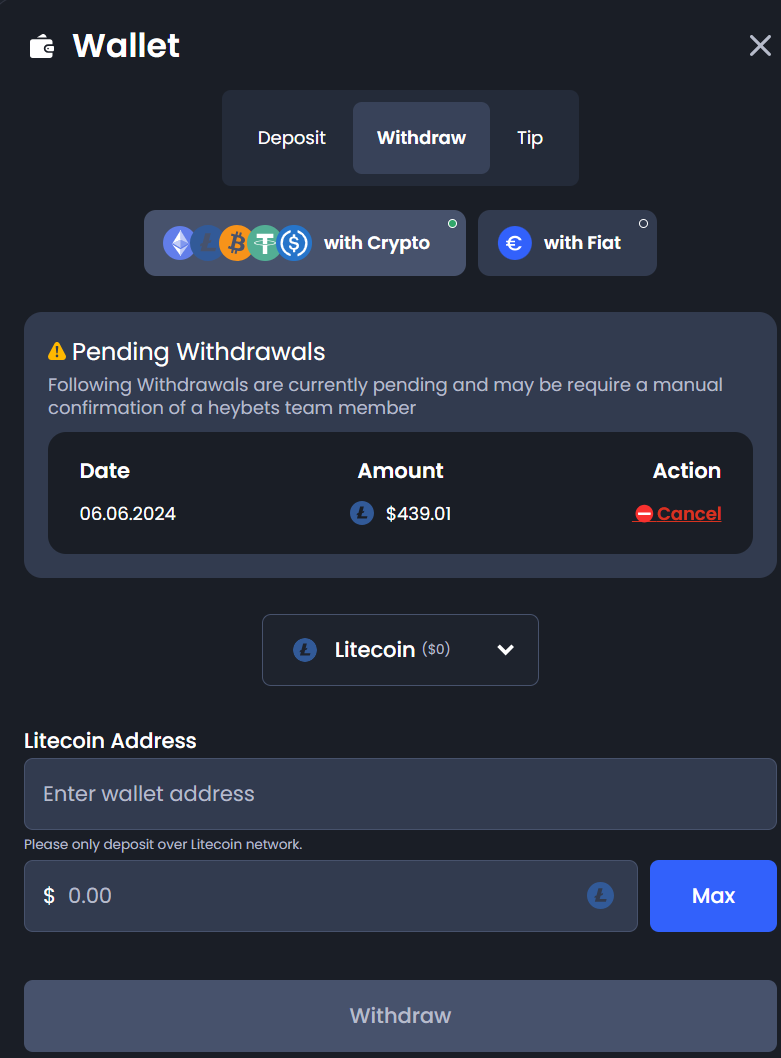Select the Withdraw tab

pos(421,138)
